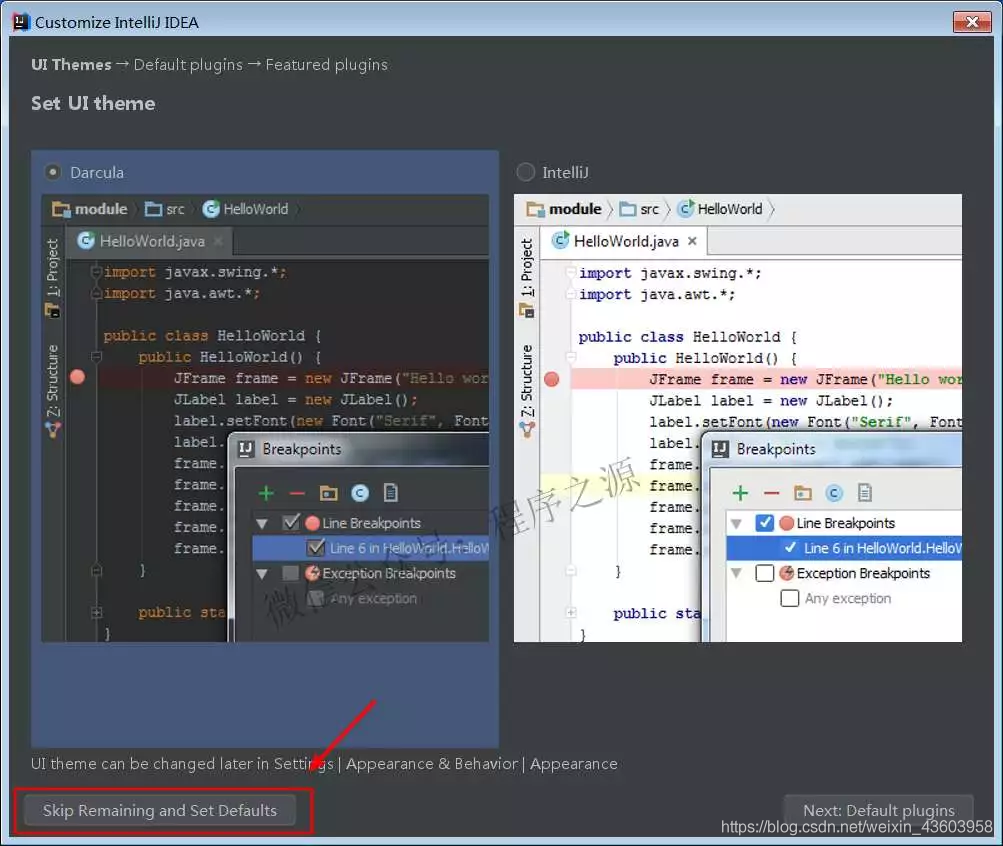Click green Add breakpoint plus in Darcula preview
This screenshot has width=1003, height=846.
pos(266,493)
